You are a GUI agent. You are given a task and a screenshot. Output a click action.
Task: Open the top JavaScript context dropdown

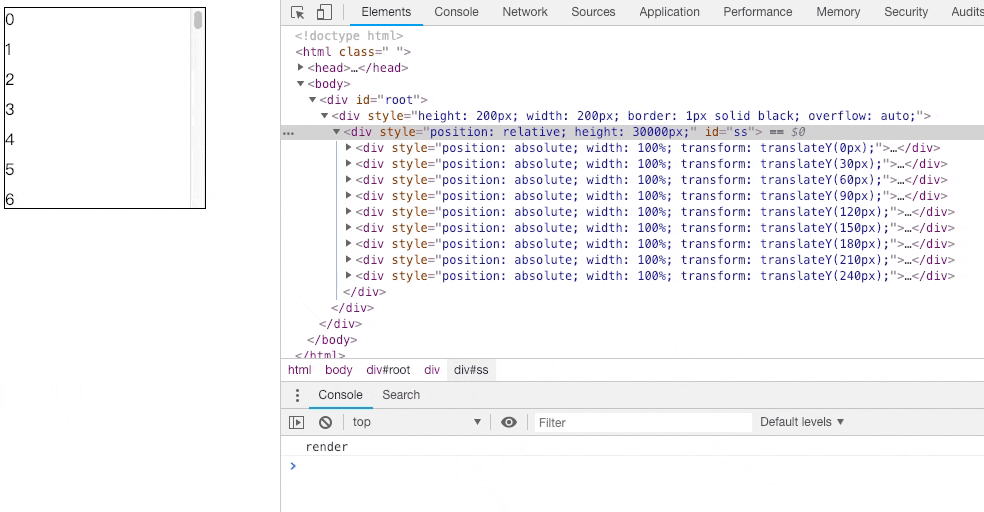point(417,422)
